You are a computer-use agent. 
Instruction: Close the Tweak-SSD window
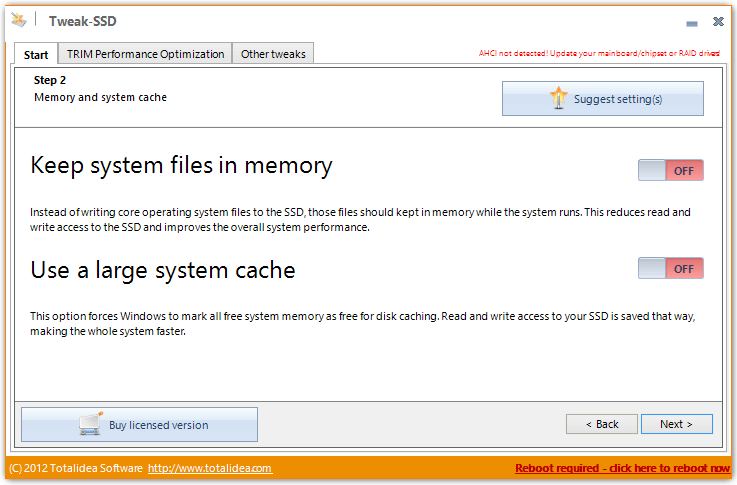point(718,22)
